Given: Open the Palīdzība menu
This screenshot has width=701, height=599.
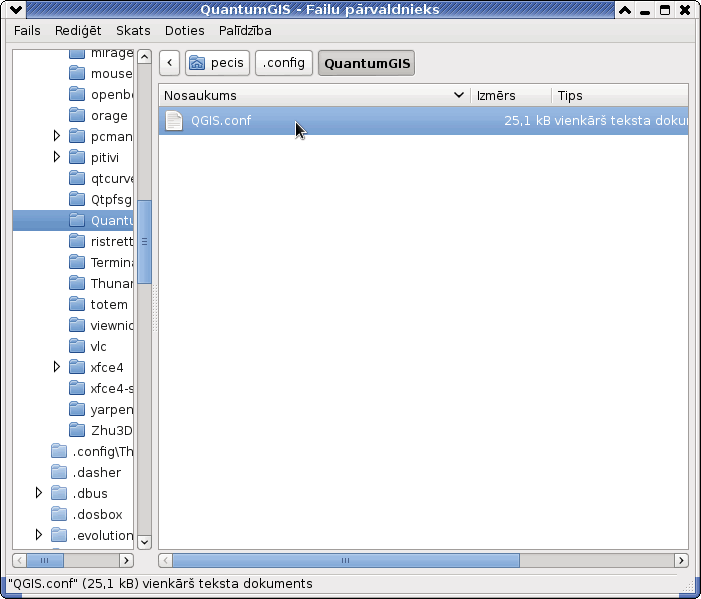Looking at the screenshot, I should [x=245, y=30].
